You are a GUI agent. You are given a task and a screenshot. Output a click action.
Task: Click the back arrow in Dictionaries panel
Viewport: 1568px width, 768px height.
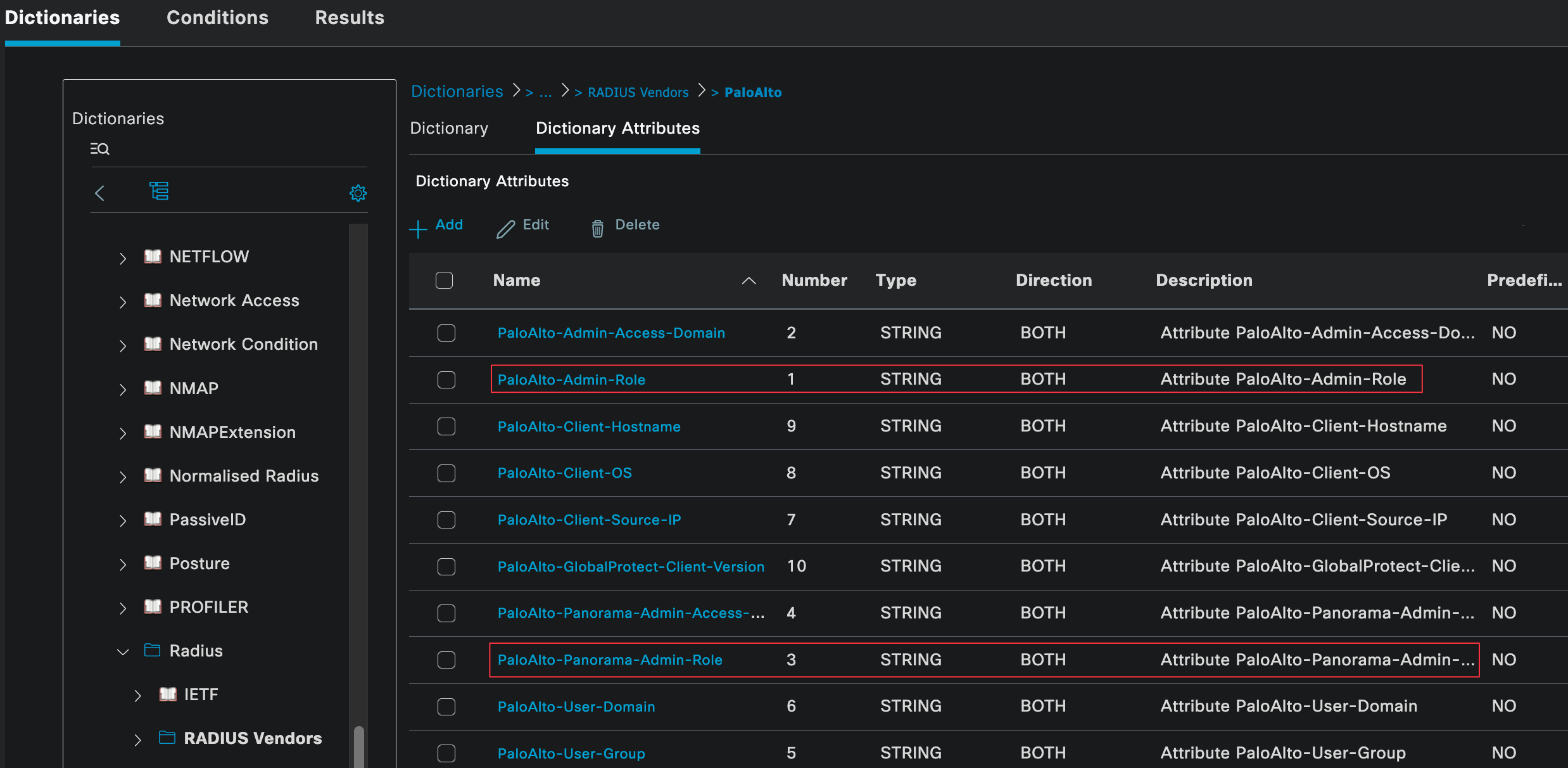99,193
